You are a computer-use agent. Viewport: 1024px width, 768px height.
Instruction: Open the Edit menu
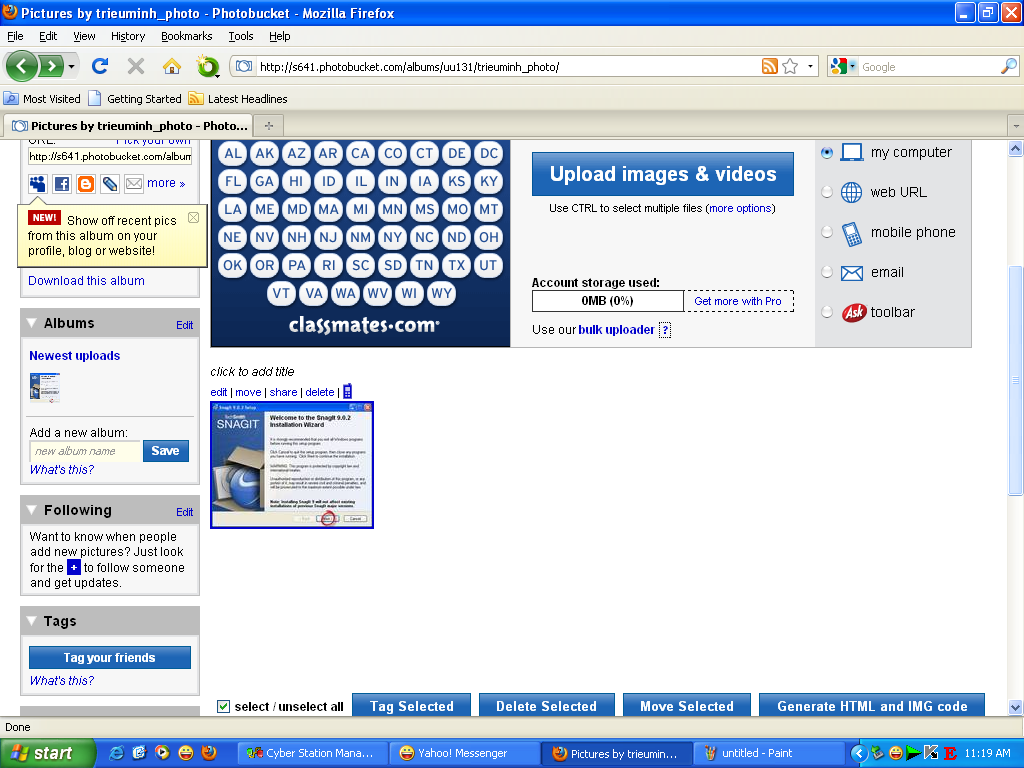pos(48,36)
